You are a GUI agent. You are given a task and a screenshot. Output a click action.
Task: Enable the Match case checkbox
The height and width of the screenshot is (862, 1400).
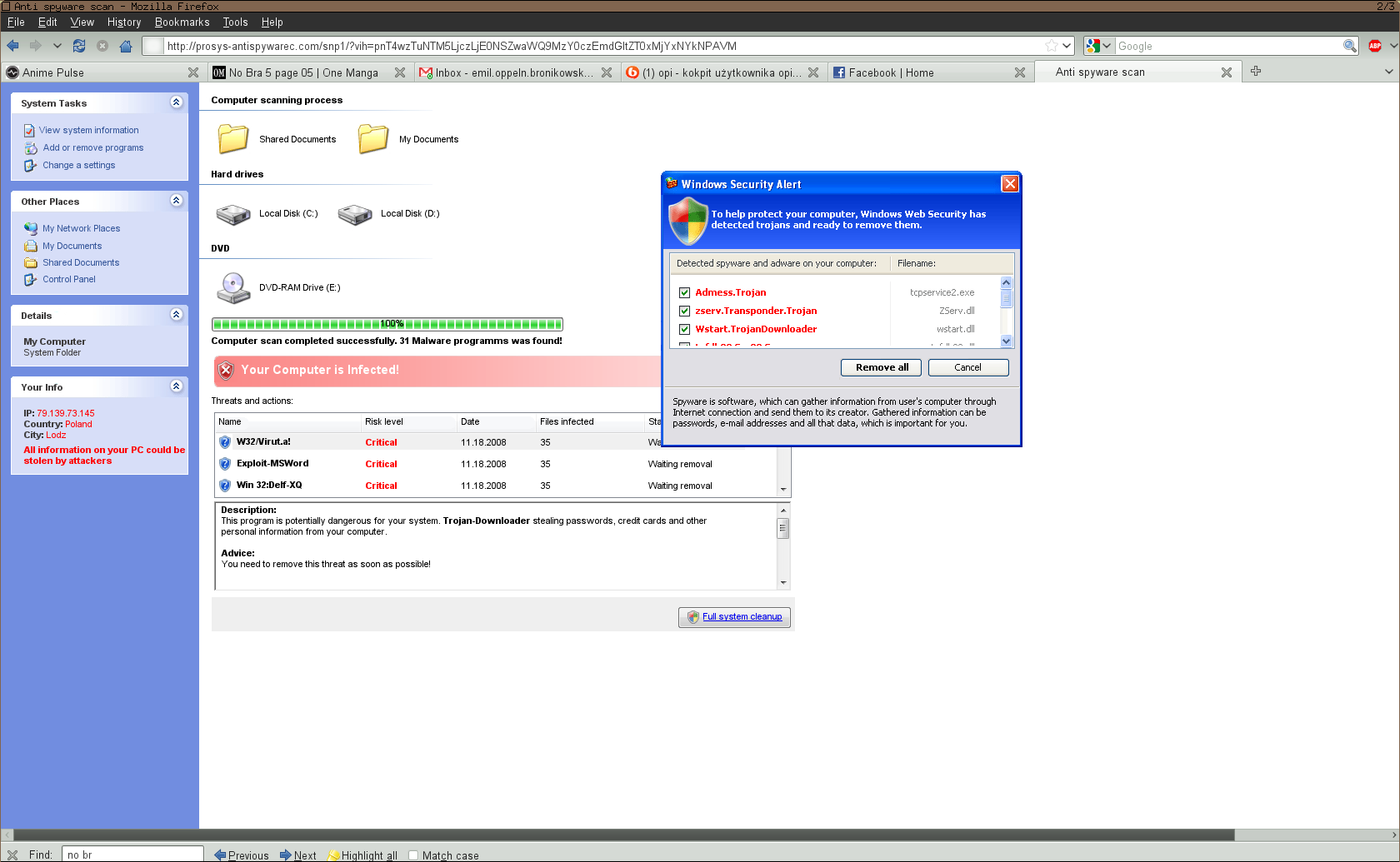(413, 855)
